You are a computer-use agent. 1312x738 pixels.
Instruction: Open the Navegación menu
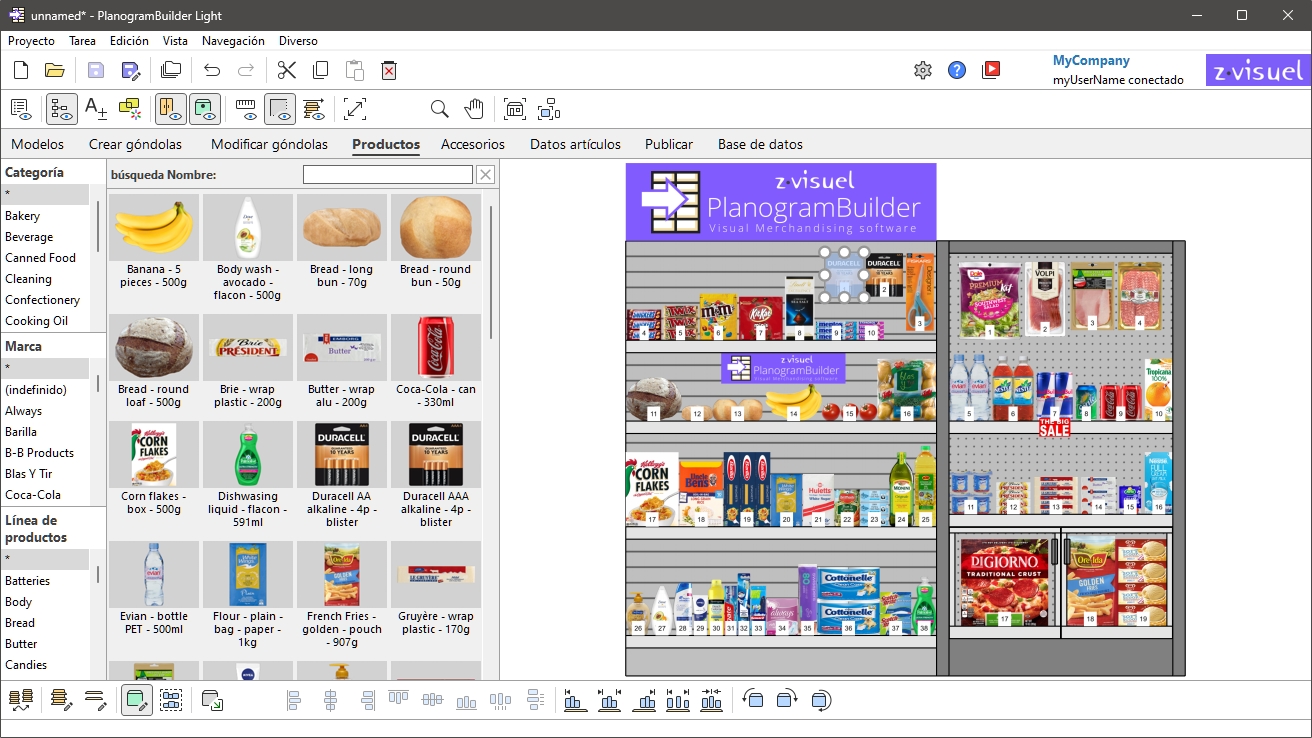point(233,41)
